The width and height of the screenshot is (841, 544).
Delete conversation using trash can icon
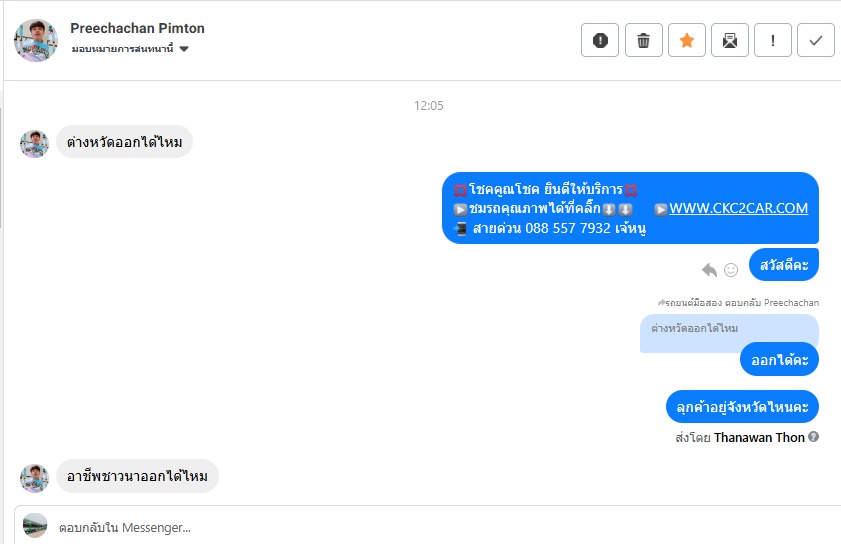[644, 40]
